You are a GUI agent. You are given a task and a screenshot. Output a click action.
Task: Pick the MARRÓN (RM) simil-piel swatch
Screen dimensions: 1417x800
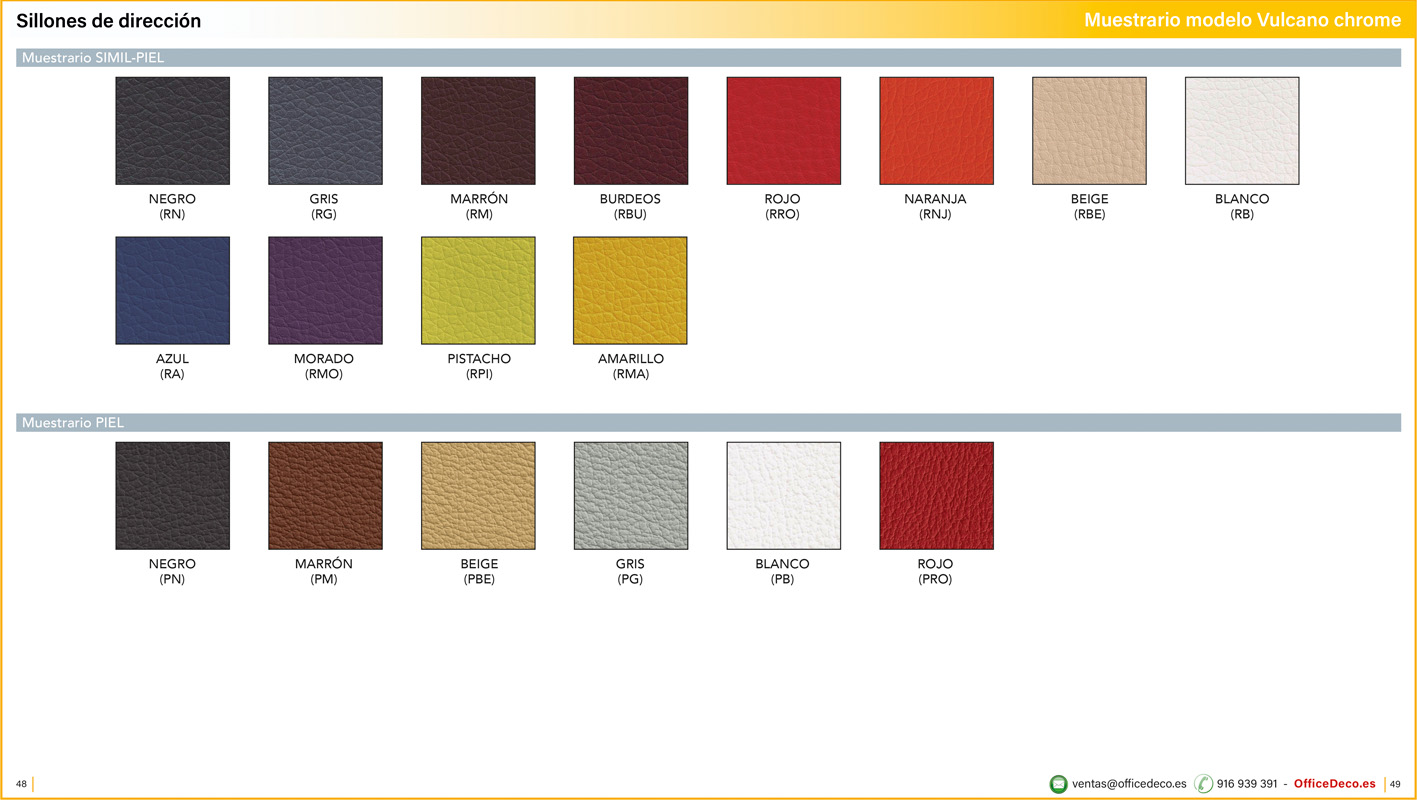(x=478, y=131)
